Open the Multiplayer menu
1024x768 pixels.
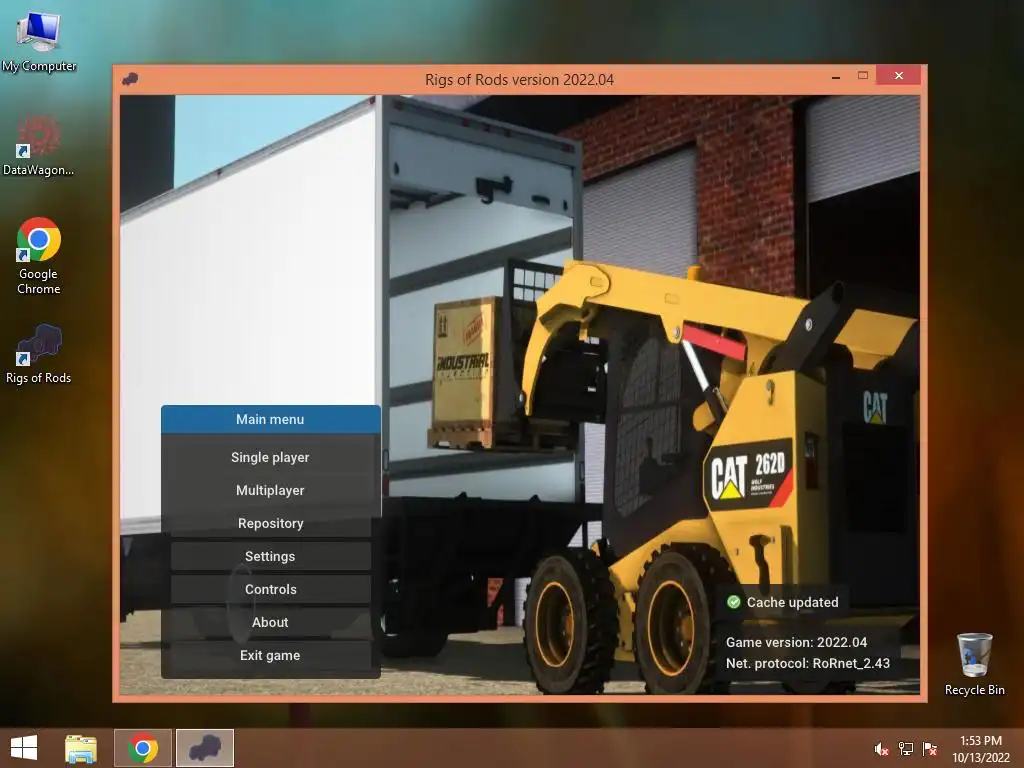[x=270, y=490]
